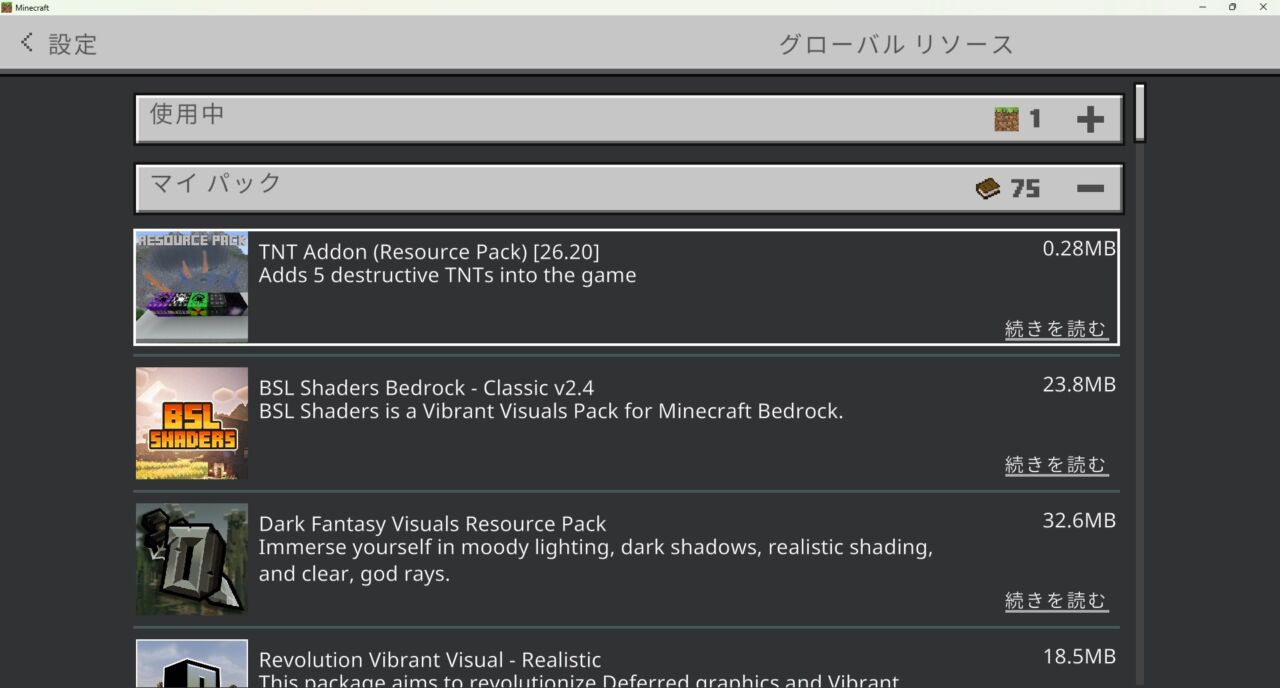Click the pack list scrollbar handle
This screenshot has height=688, width=1280.
point(1139,113)
